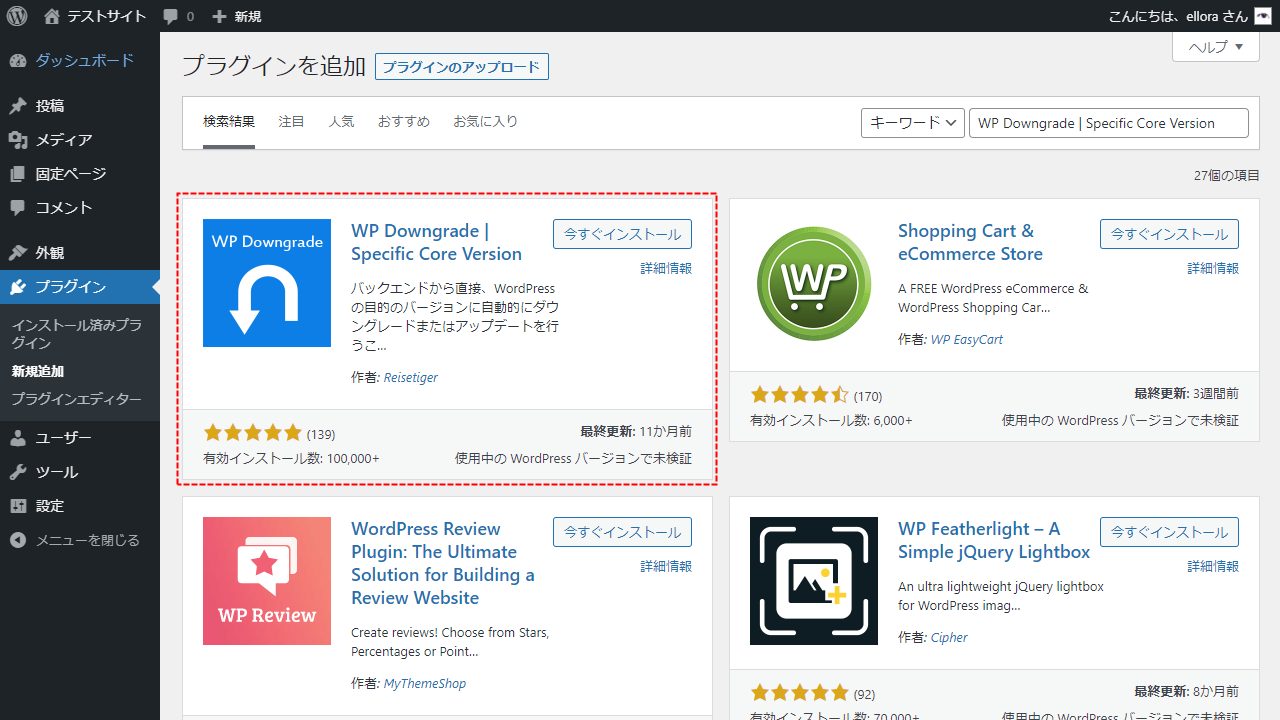Click Shopping Cart plugin star rating
This screenshot has height=720, width=1280.
[799, 395]
